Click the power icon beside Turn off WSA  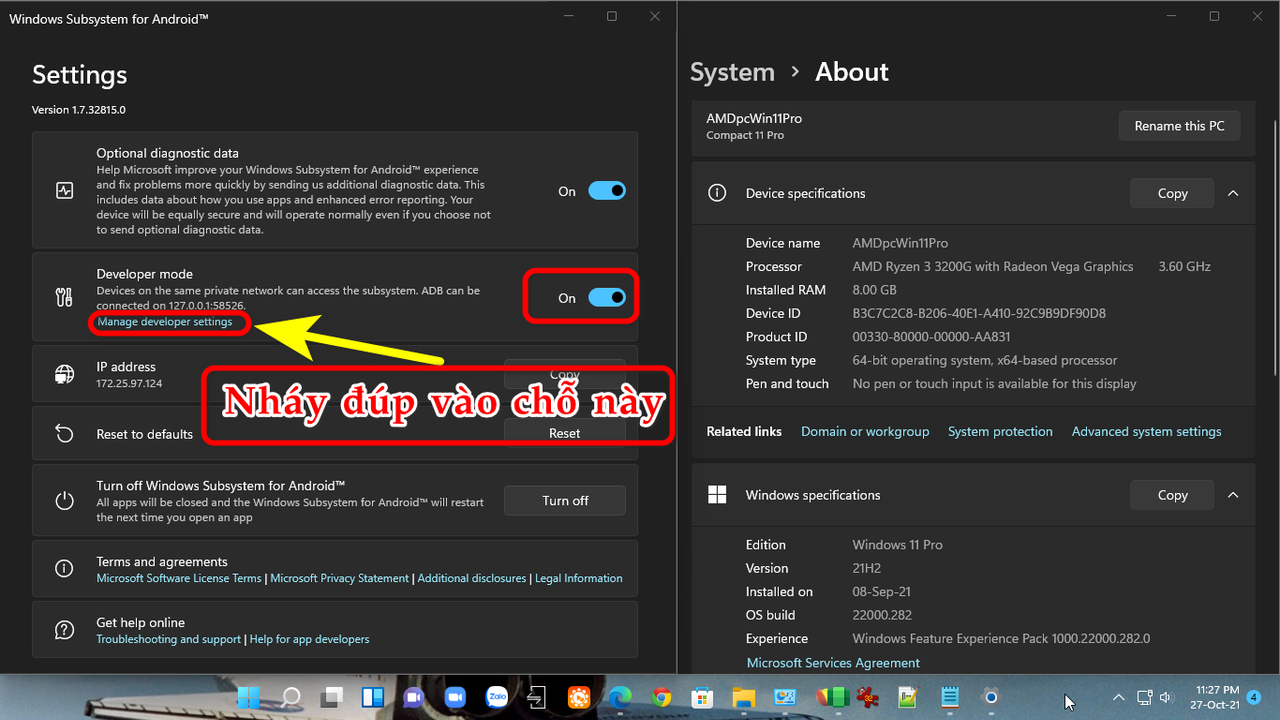pyautogui.click(x=65, y=501)
